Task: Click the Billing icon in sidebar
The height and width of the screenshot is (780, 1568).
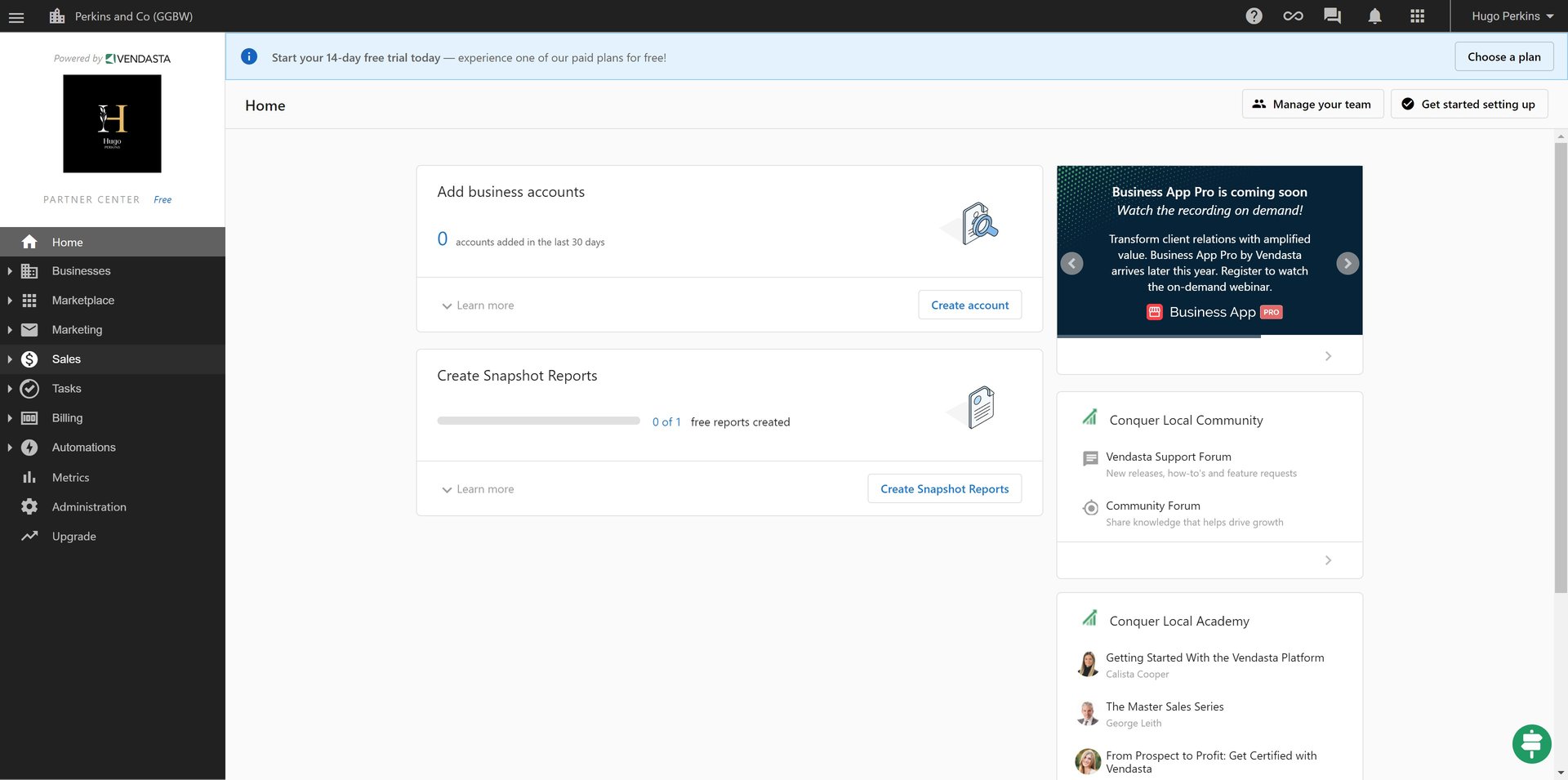Action: pyautogui.click(x=29, y=418)
